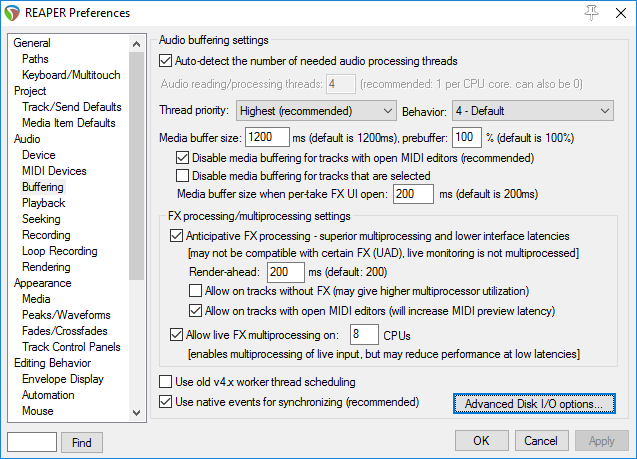Open the Recording preferences page
This screenshot has width=637, height=459.
(x=46, y=235)
